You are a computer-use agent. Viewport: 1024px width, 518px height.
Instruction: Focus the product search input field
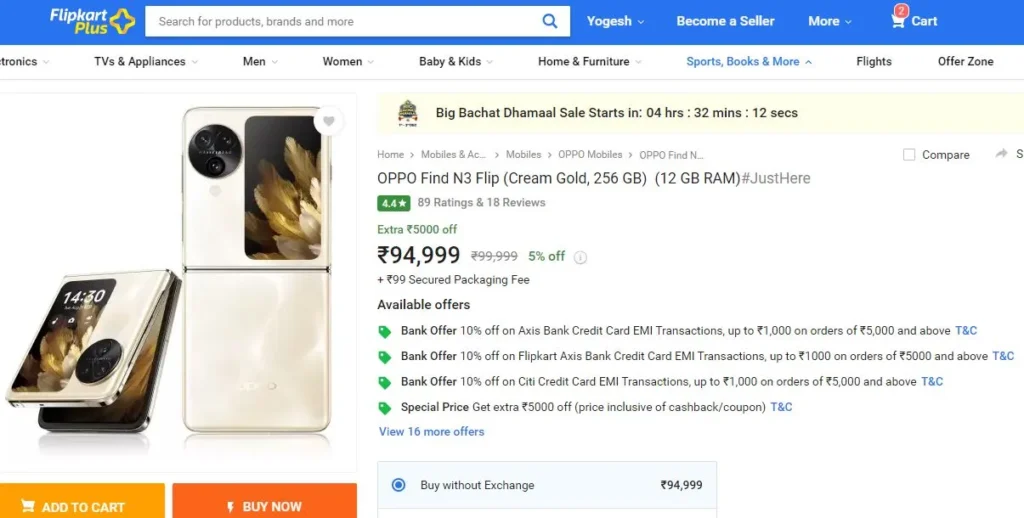346,22
